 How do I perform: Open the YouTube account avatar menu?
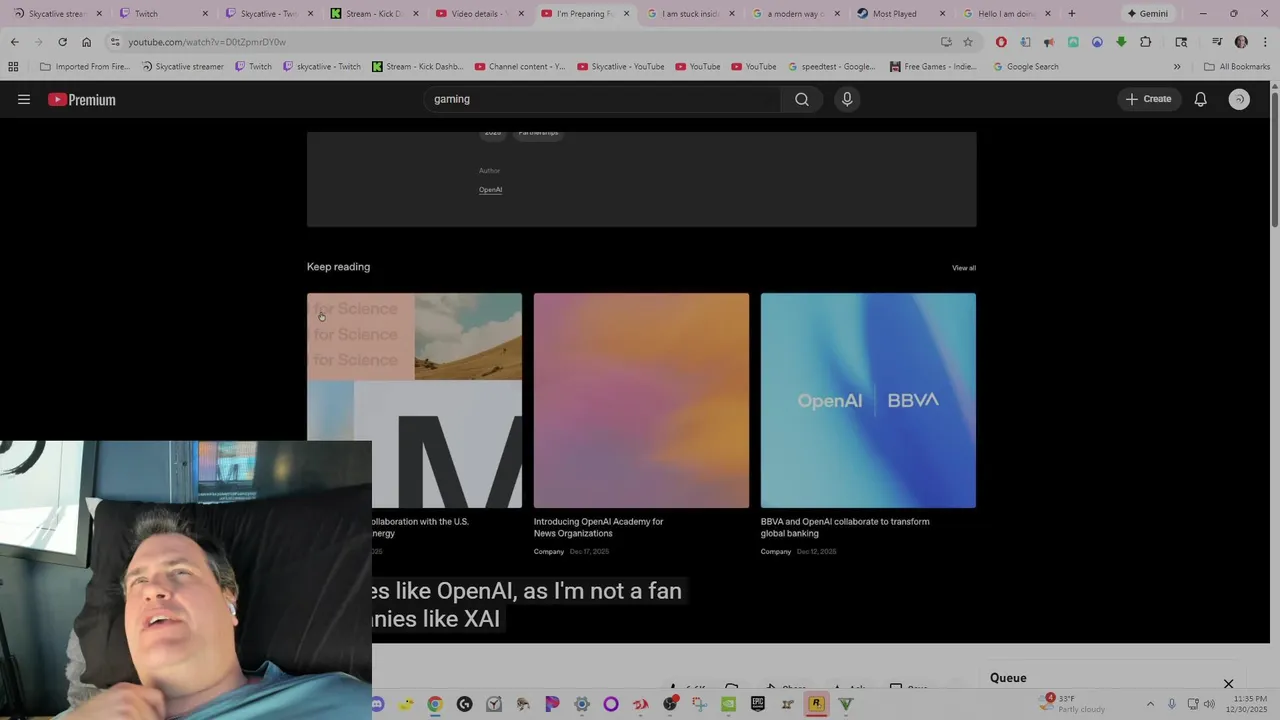[x=1239, y=99]
